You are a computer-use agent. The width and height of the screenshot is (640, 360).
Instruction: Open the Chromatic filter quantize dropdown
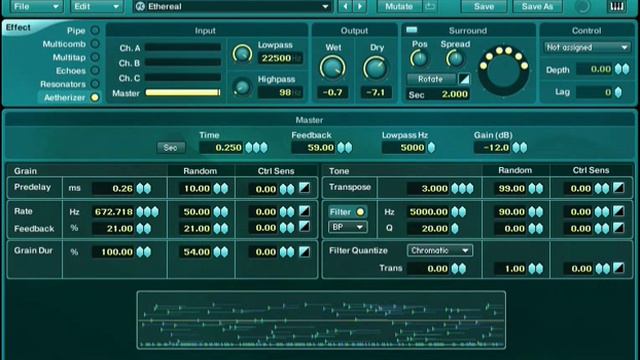[x=440, y=250]
